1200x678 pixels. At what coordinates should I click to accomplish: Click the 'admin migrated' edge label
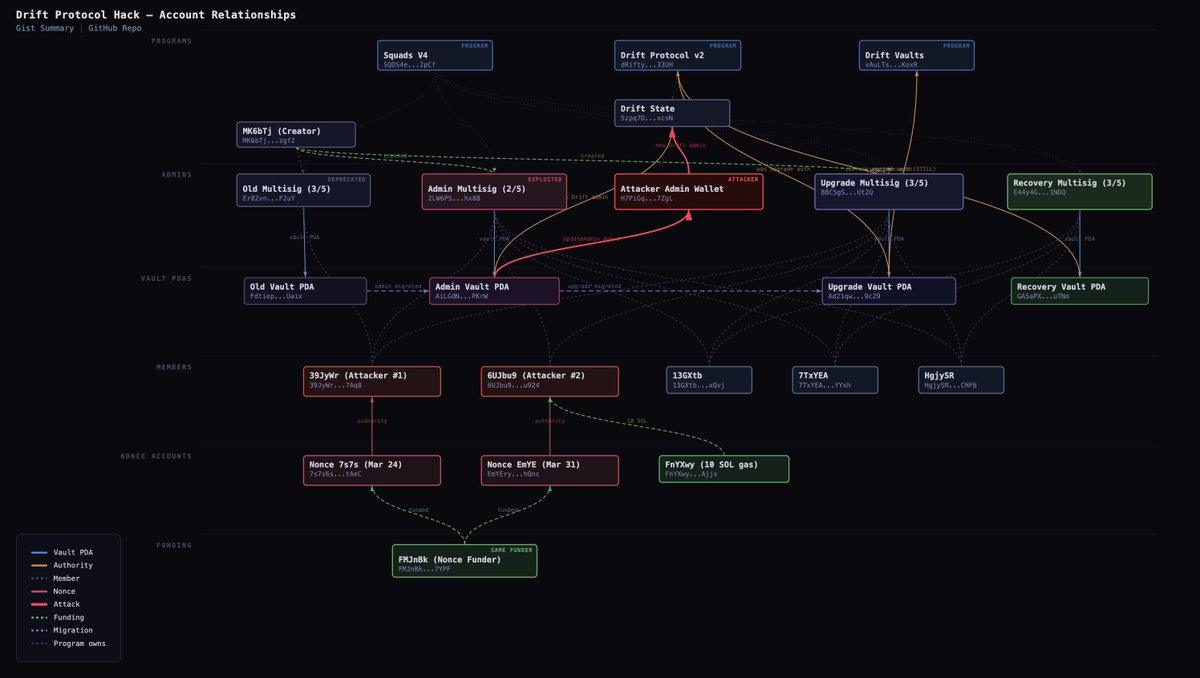(x=397, y=286)
